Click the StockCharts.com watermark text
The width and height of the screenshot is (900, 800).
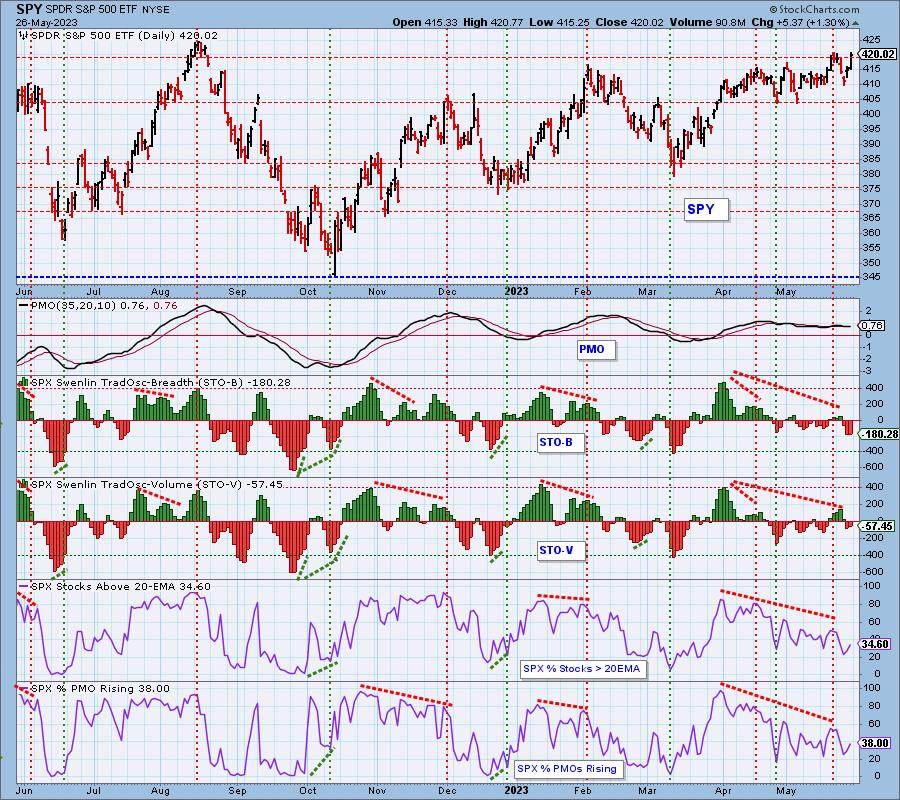coord(814,9)
